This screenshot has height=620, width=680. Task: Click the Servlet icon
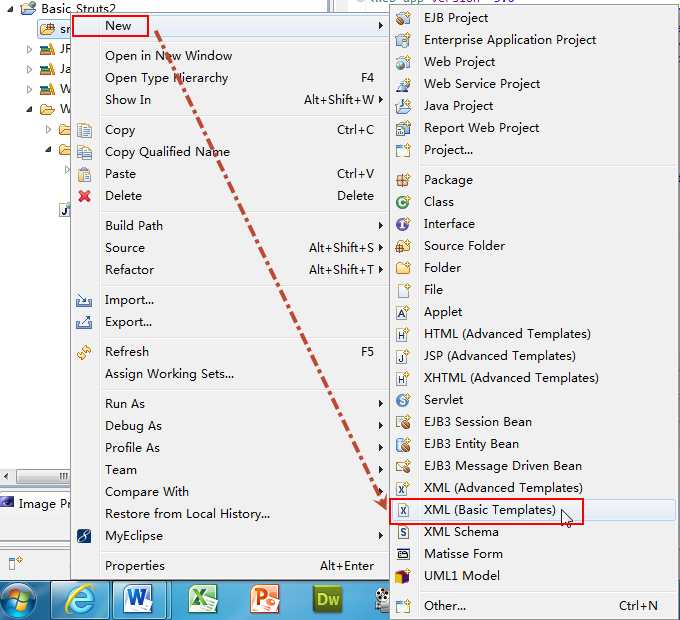point(403,400)
